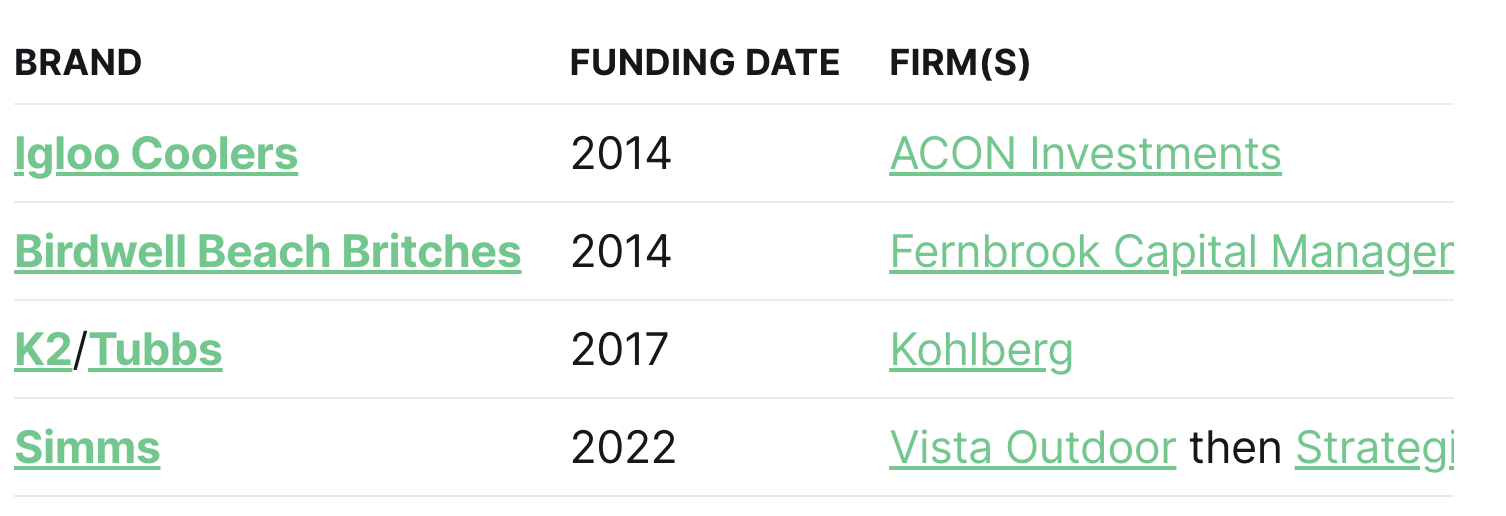Click the FIRM(S) column header

960,63
